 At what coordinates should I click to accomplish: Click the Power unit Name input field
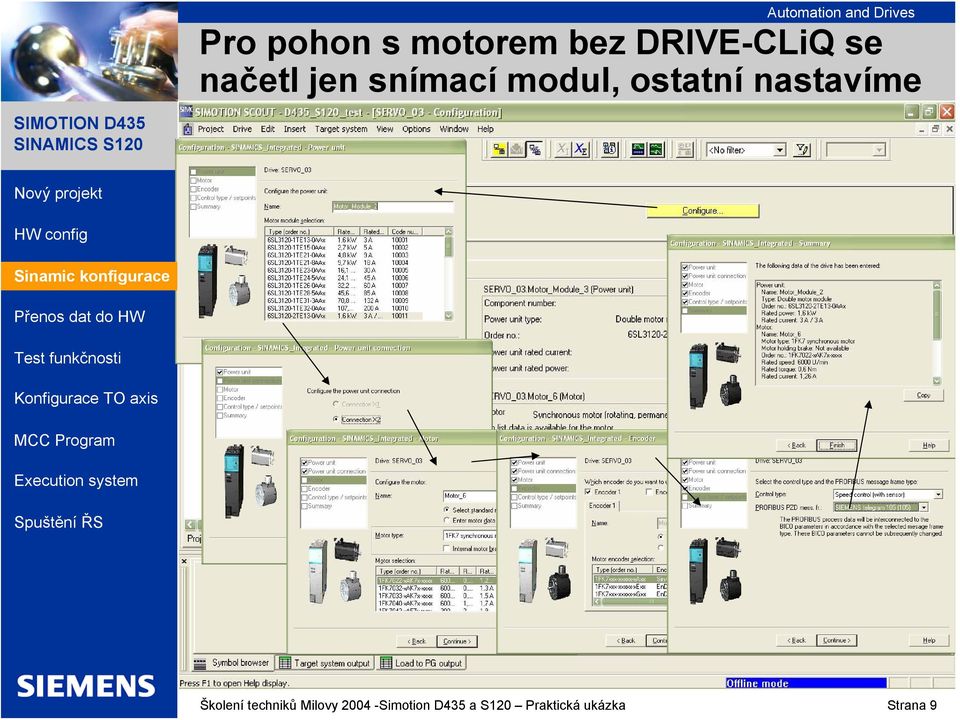[x=392, y=206]
